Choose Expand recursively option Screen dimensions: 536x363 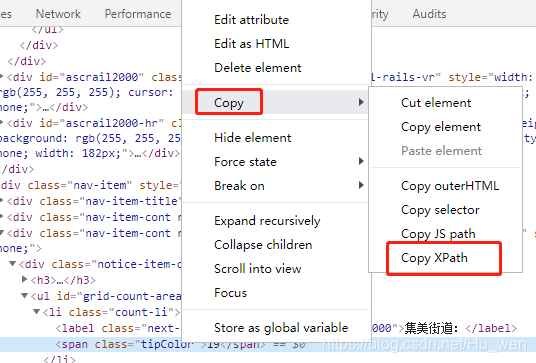[267, 221]
